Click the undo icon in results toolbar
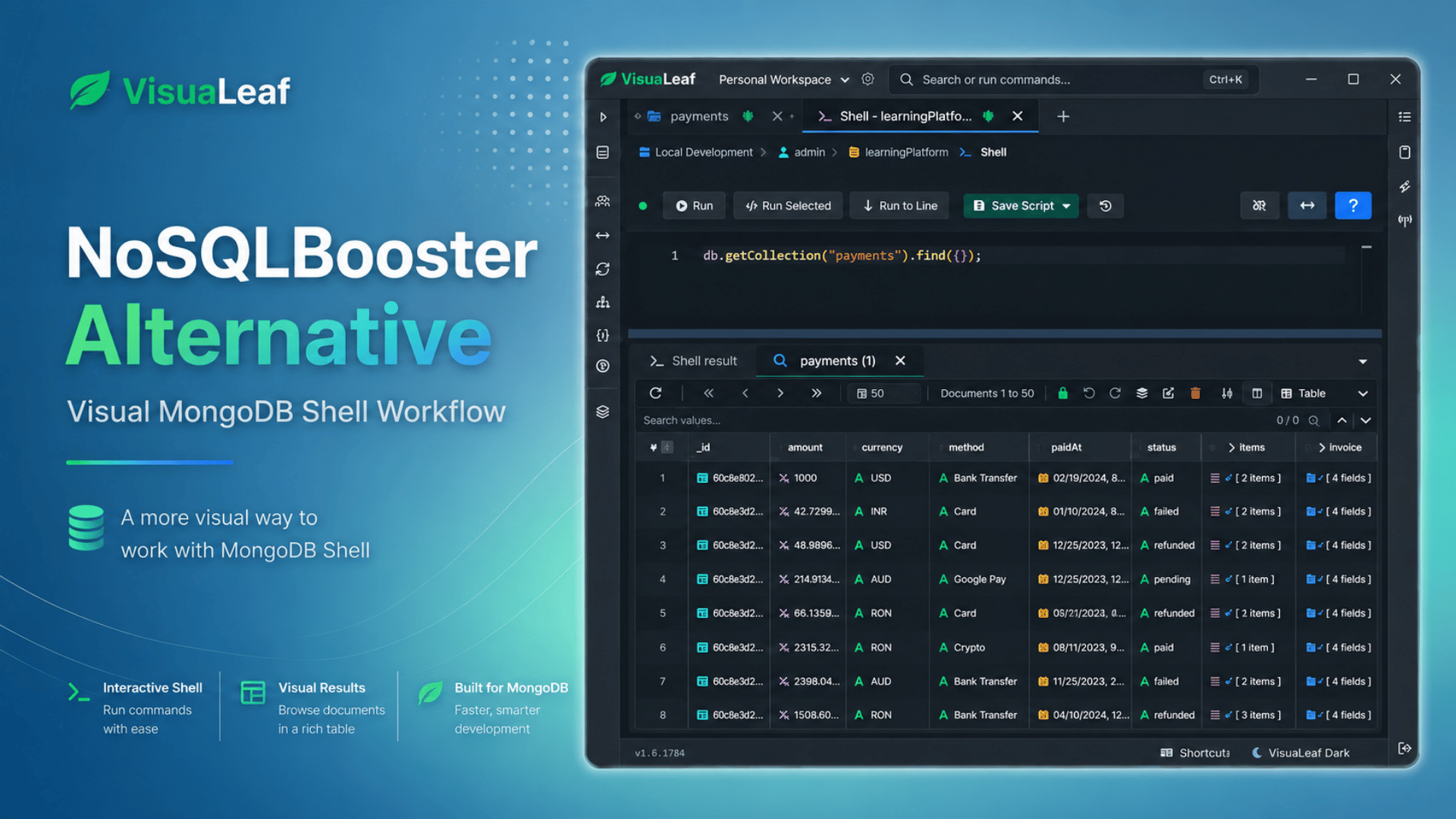This screenshot has width=1456, height=819. [x=1089, y=393]
